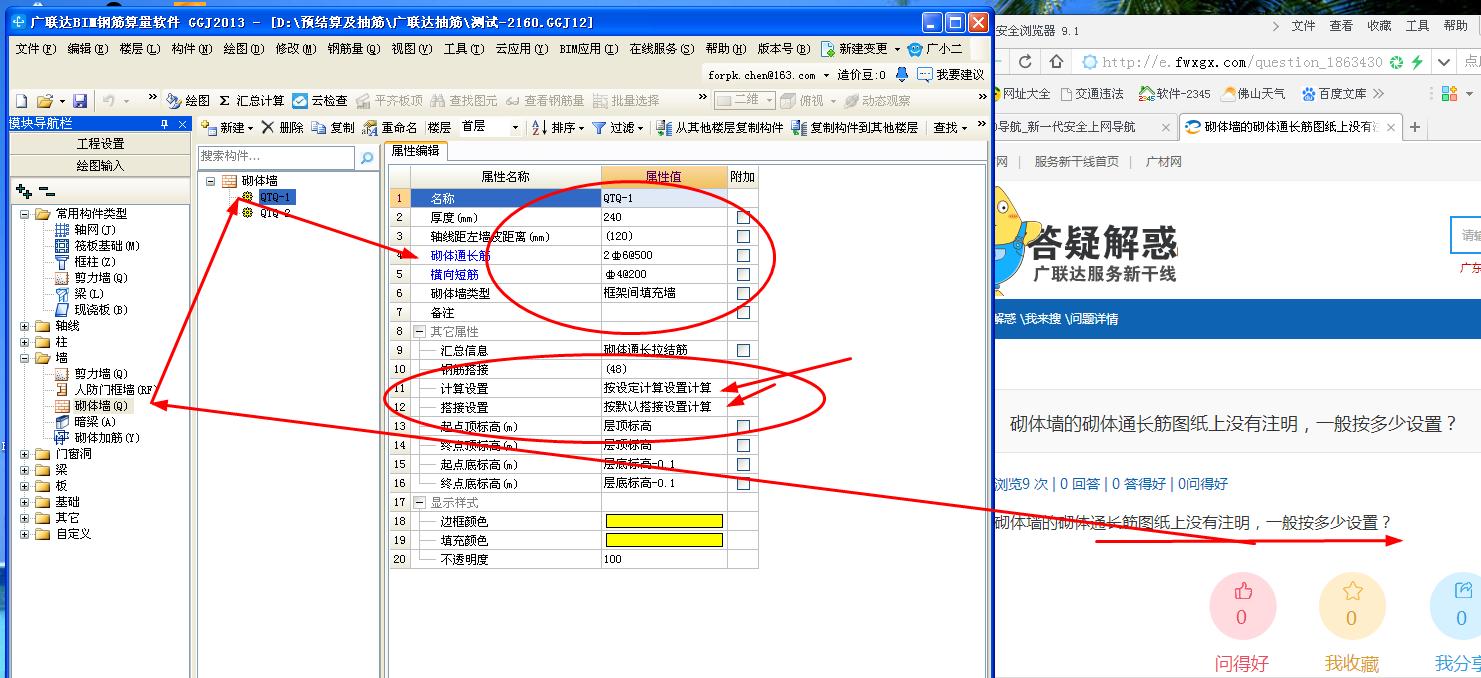1481x678 pixels.
Task: Click 从其他楼层复制构件
Action: pyautogui.click(x=720, y=128)
